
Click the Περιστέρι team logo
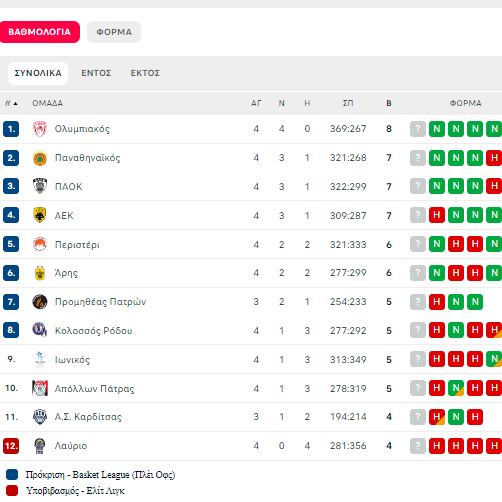pyautogui.click(x=40, y=244)
